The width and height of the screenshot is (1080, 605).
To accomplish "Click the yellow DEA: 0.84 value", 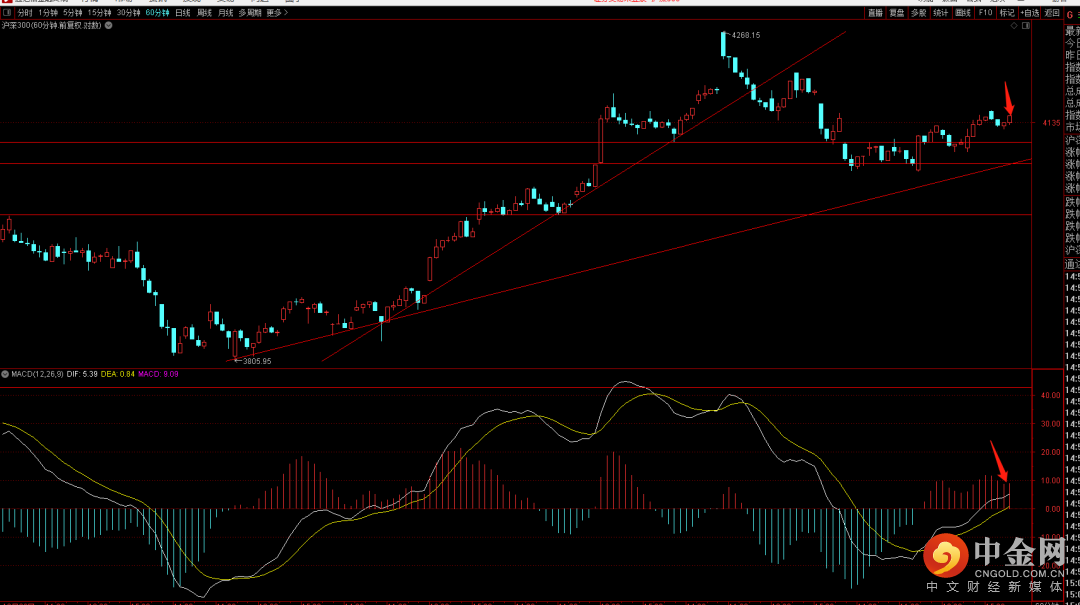I will [x=118, y=374].
